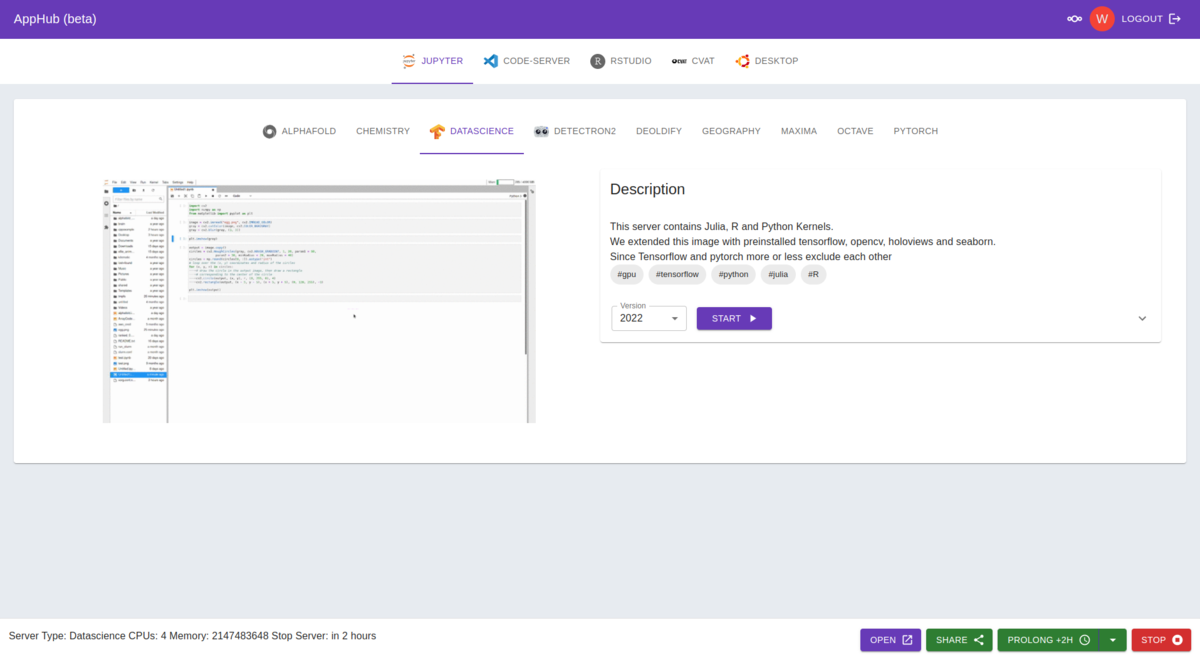Click the RStudio R icon
The width and height of the screenshot is (1200, 665).
pyautogui.click(x=598, y=61)
